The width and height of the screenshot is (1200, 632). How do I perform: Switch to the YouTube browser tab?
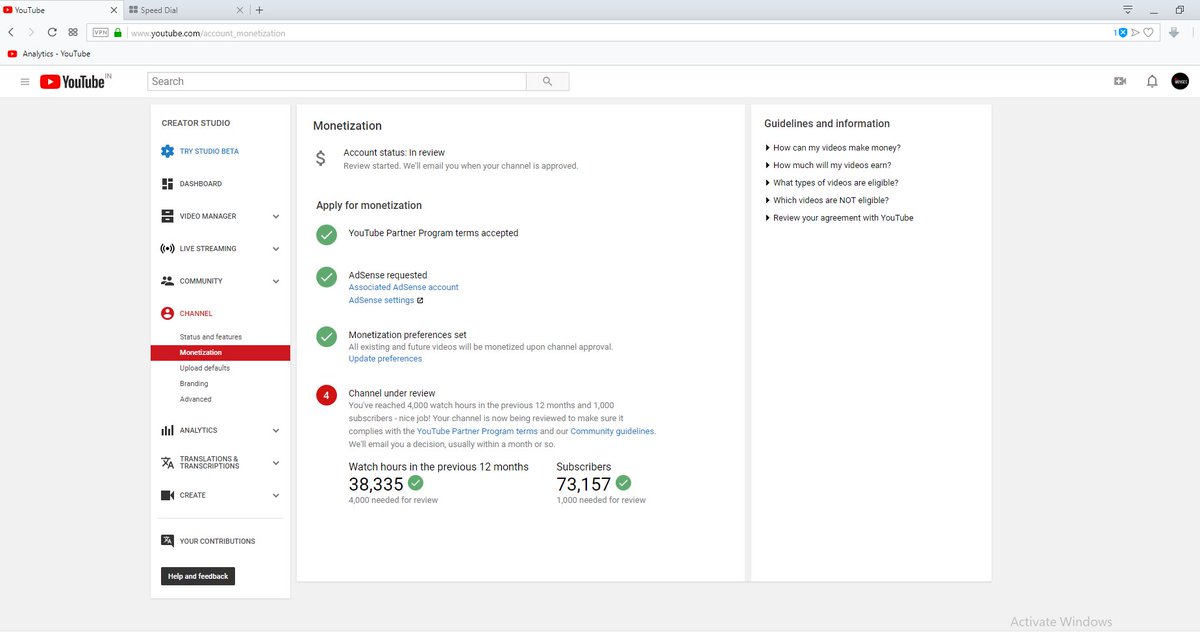[61, 10]
